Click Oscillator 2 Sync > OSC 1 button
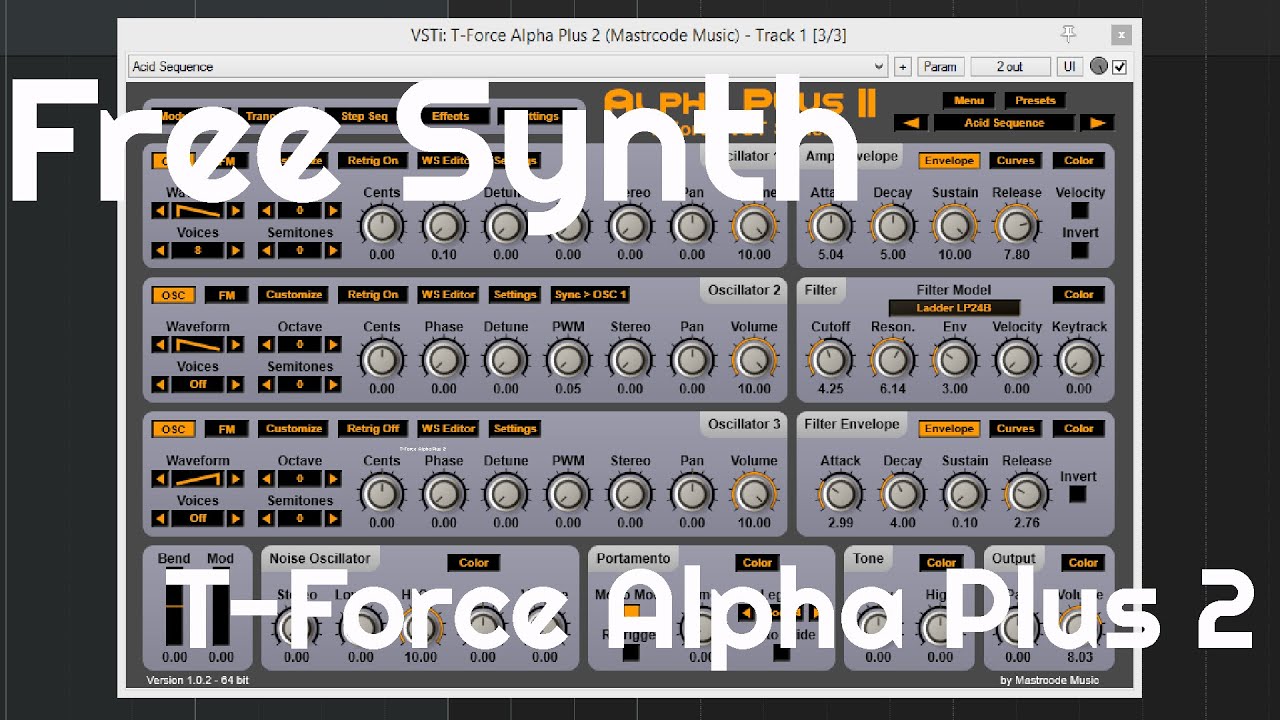 (590, 295)
